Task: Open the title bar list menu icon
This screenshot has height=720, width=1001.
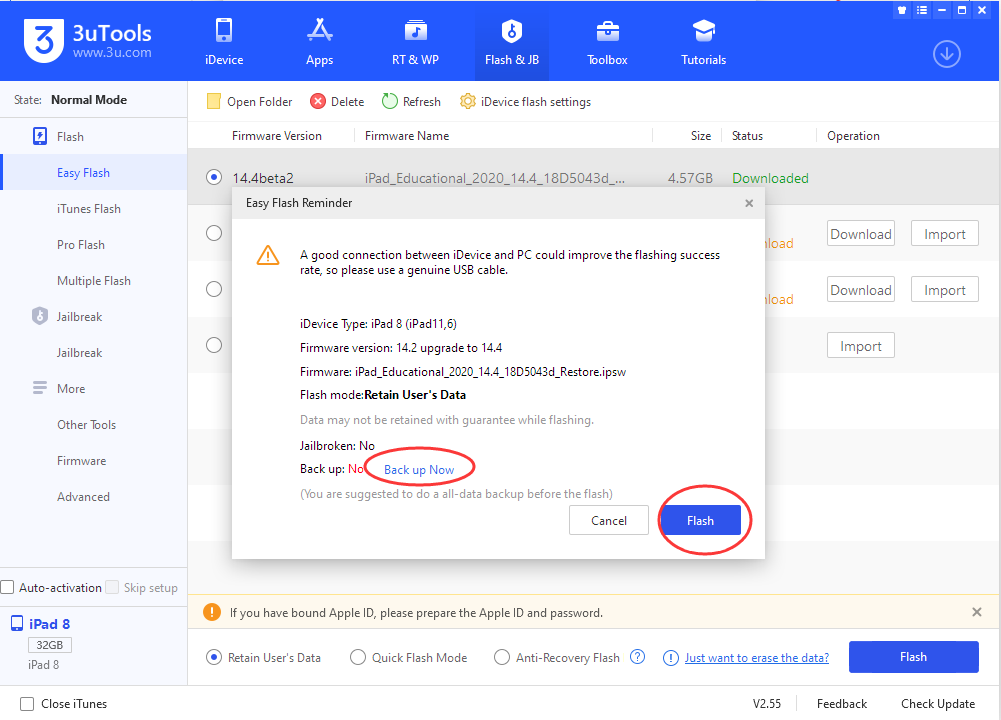Action: click(922, 10)
